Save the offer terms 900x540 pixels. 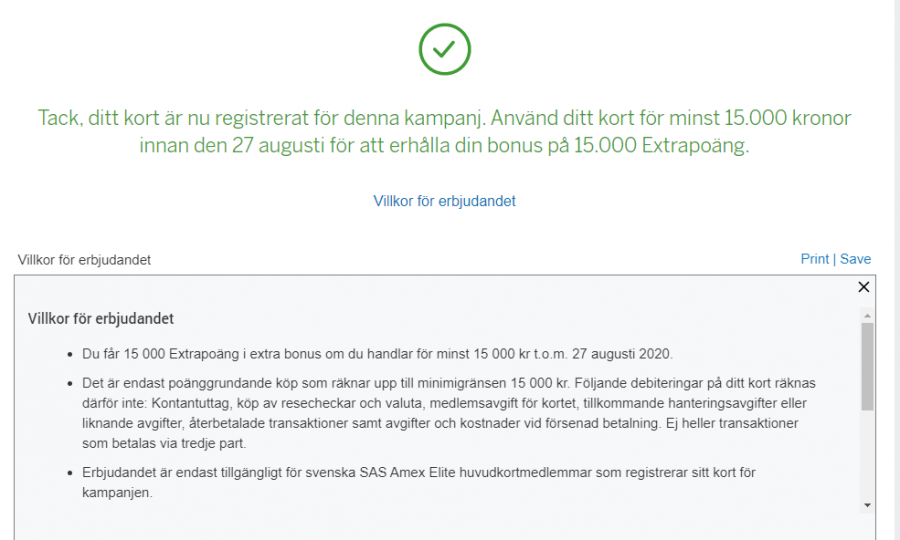tap(855, 259)
